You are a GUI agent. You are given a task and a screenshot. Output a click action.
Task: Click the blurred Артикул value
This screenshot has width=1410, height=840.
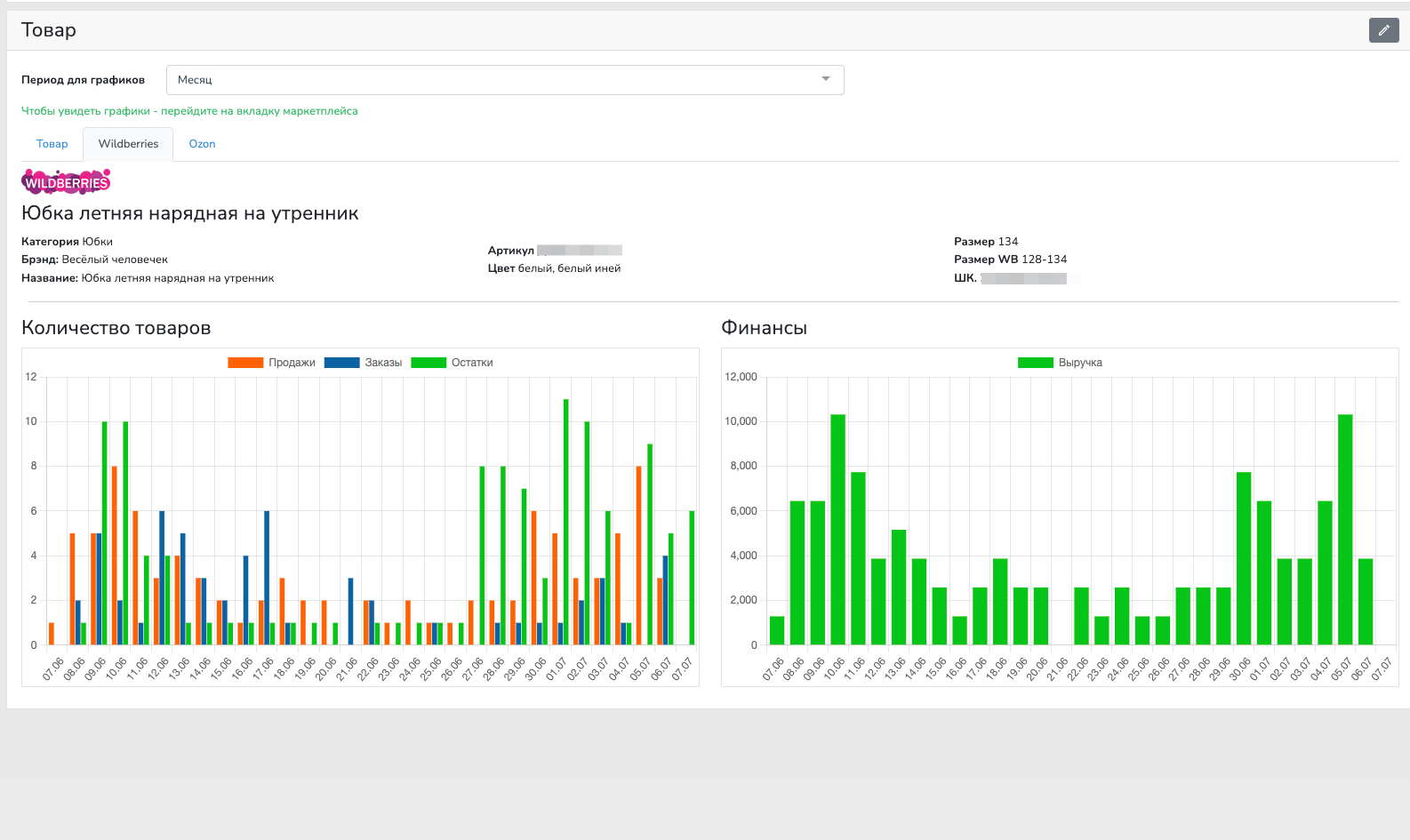pos(580,251)
